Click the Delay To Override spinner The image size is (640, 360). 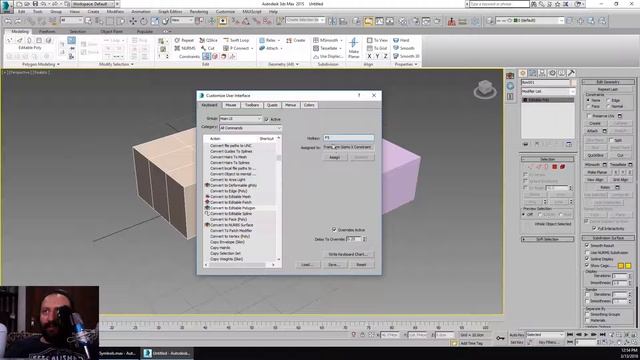364,239
